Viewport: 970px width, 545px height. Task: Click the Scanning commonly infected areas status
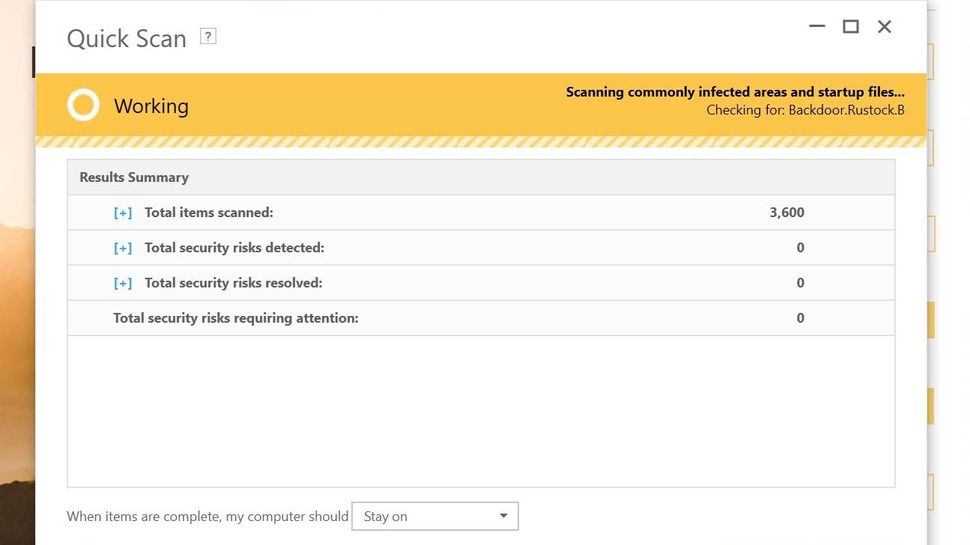tap(735, 92)
